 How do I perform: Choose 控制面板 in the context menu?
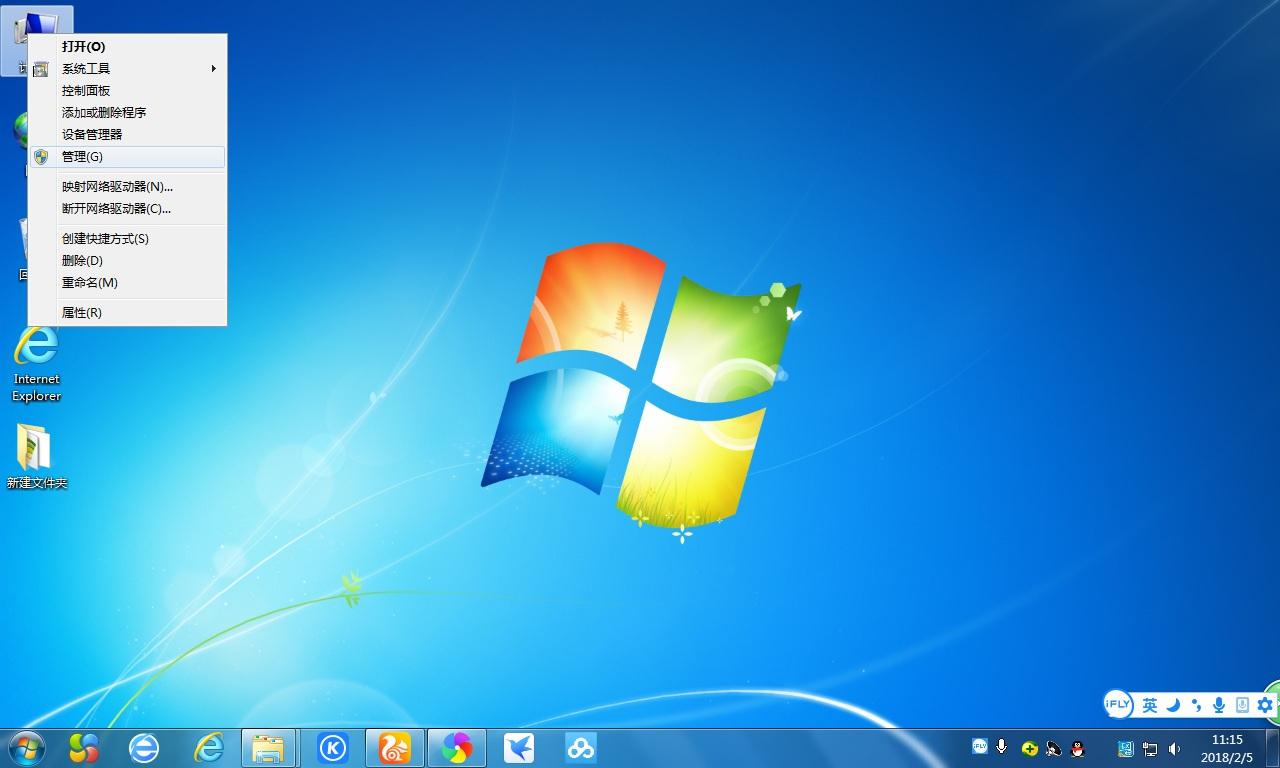click(127, 91)
